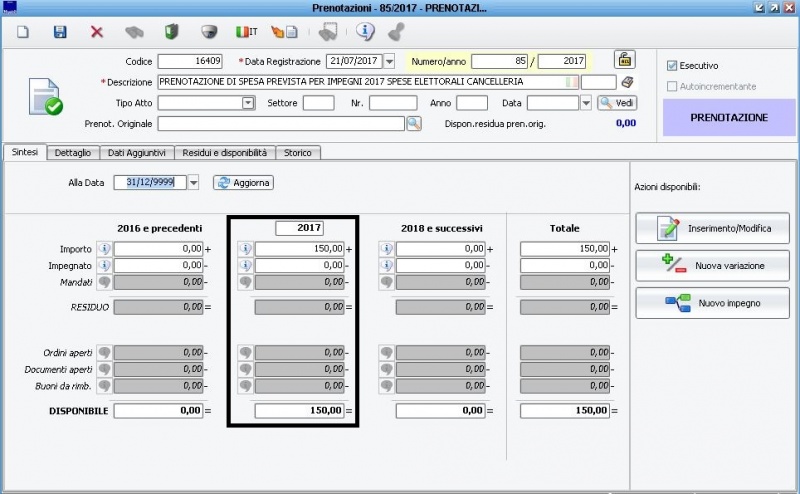Expand the Tipo Atto dropdown
This screenshot has width=800, height=494.
click(x=248, y=102)
